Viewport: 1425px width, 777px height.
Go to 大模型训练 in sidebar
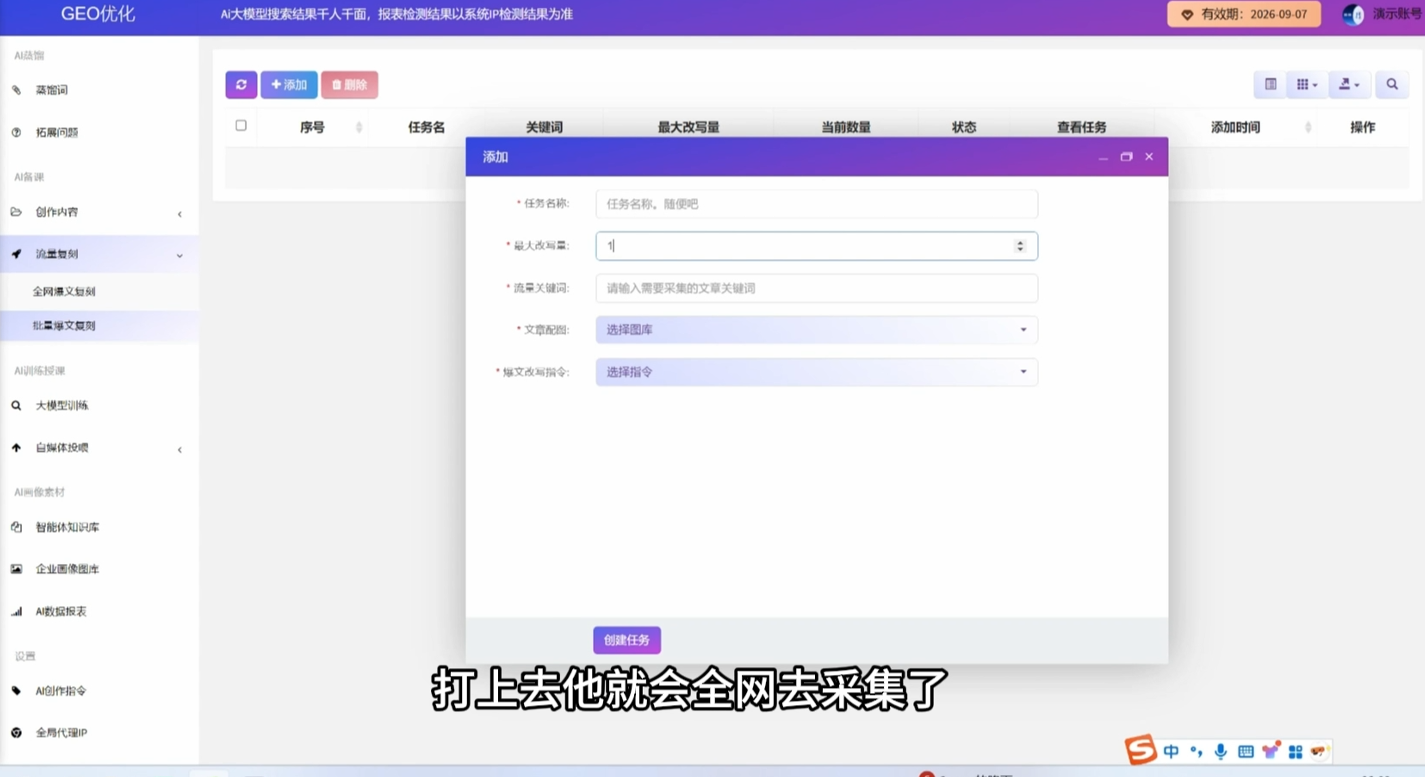pos(62,406)
